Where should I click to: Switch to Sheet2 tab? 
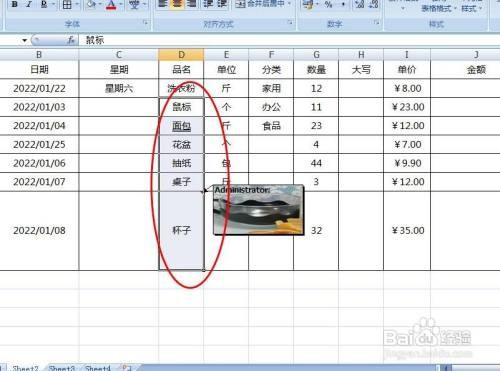pyautogui.click(x=25, y=368)
